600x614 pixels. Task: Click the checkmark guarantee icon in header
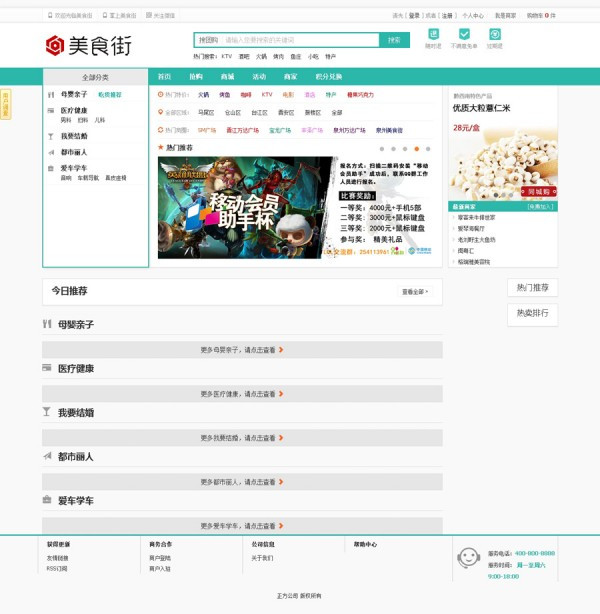pos(464,34)
